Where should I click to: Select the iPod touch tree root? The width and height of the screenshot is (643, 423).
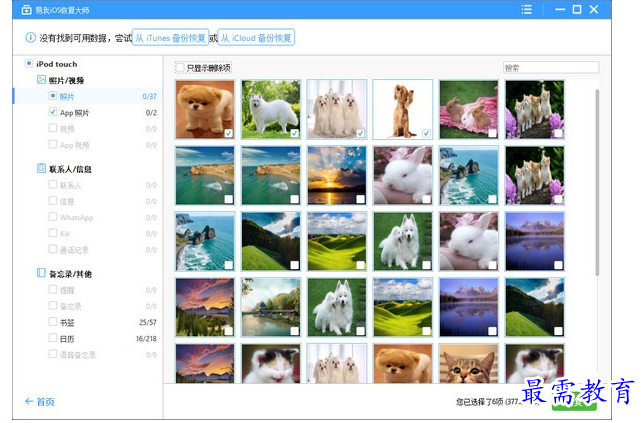[57, 64]
